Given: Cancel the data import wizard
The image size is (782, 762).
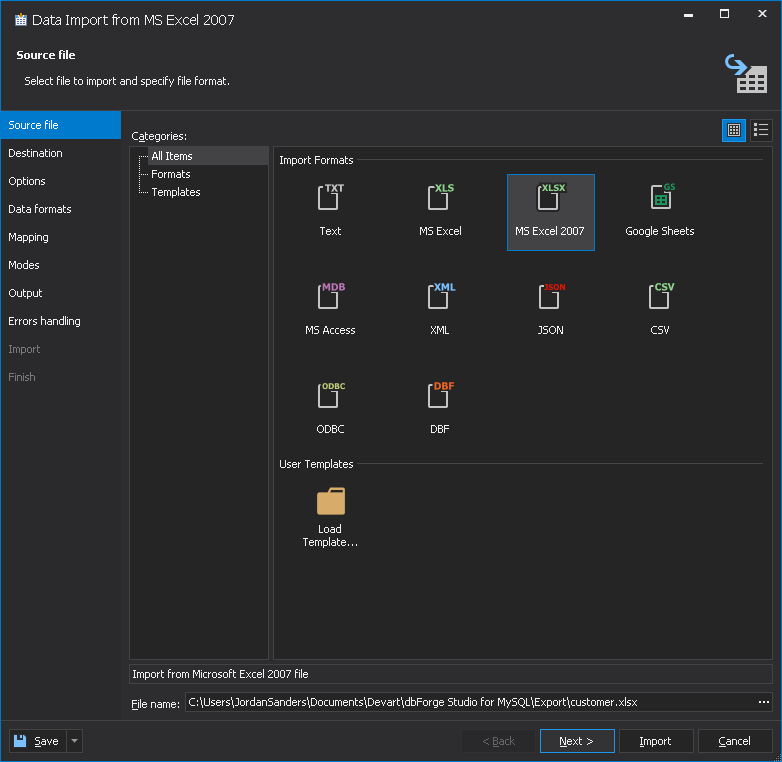Looking at the screenshot, I should point(735,741).
